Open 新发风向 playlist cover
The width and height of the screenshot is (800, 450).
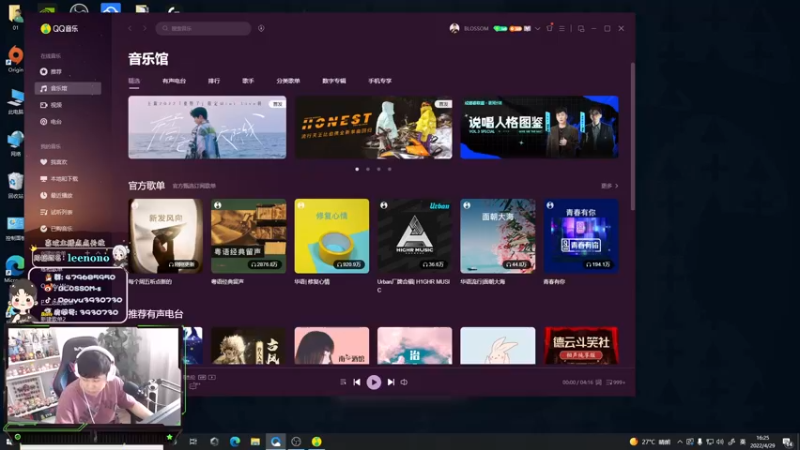coord(165,236)
